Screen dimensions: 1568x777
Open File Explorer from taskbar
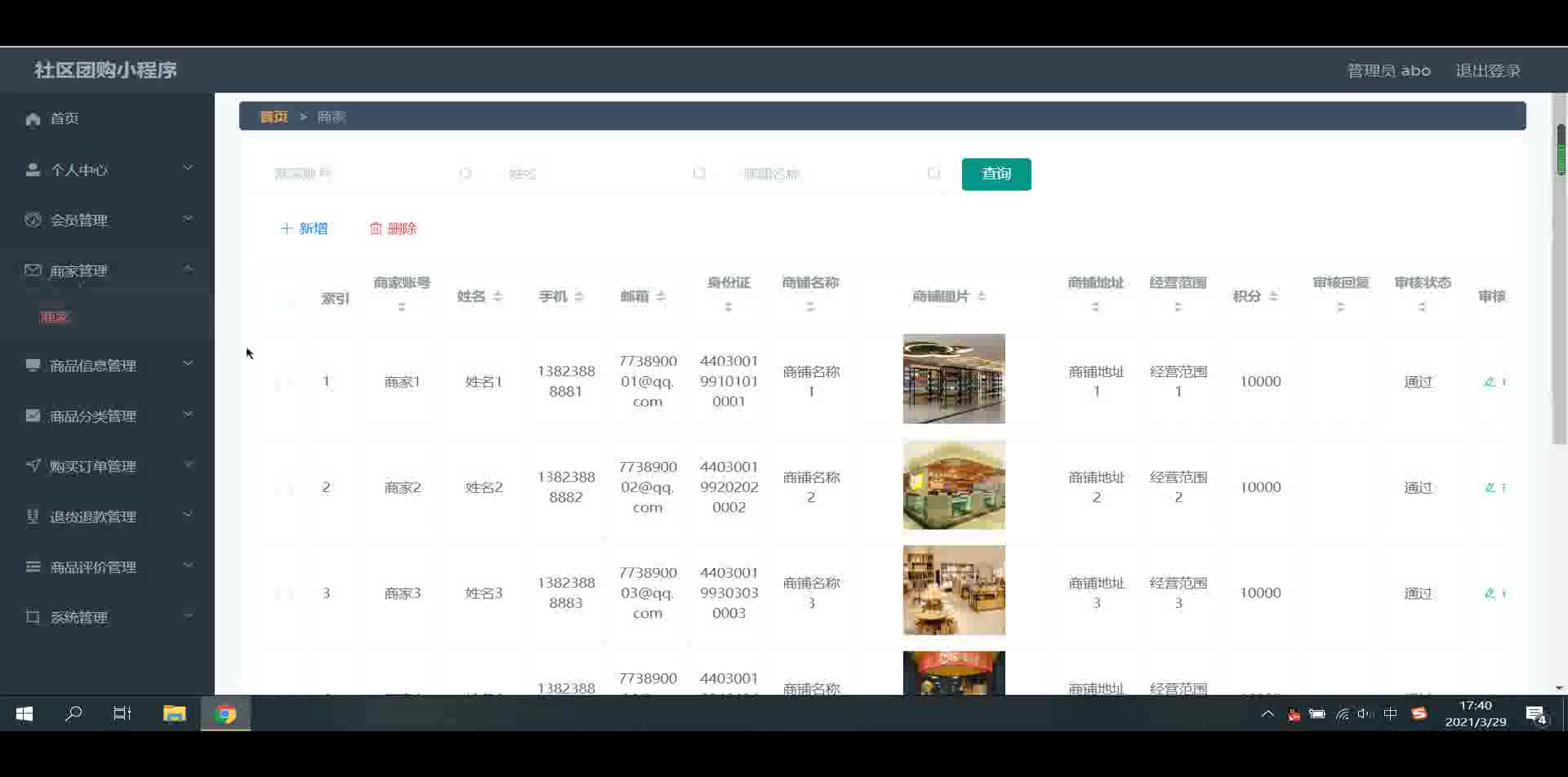174,714
